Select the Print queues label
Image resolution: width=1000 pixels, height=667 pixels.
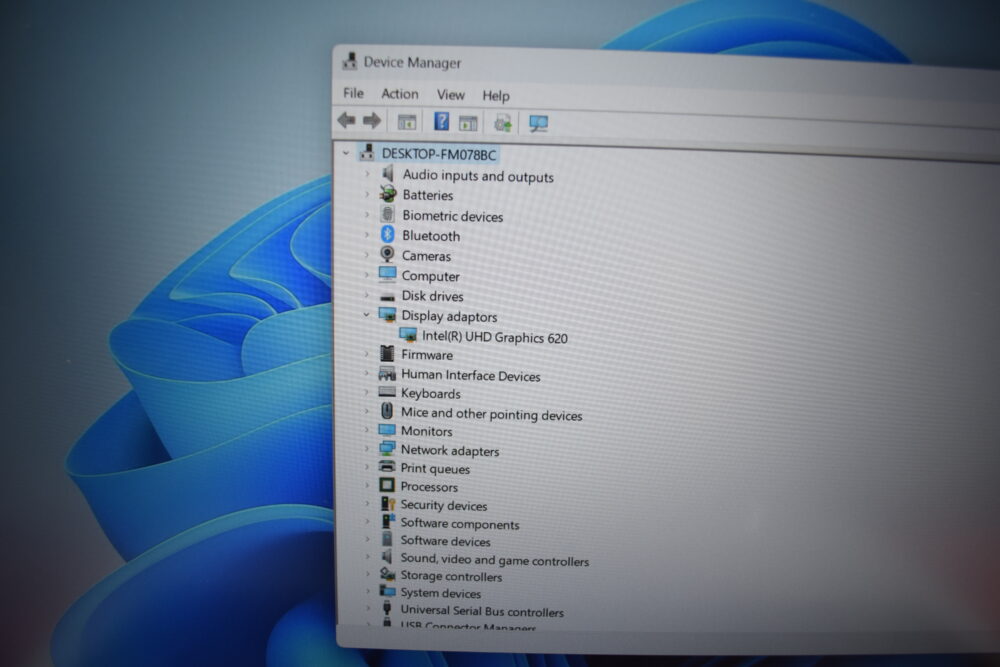point(435,469)
